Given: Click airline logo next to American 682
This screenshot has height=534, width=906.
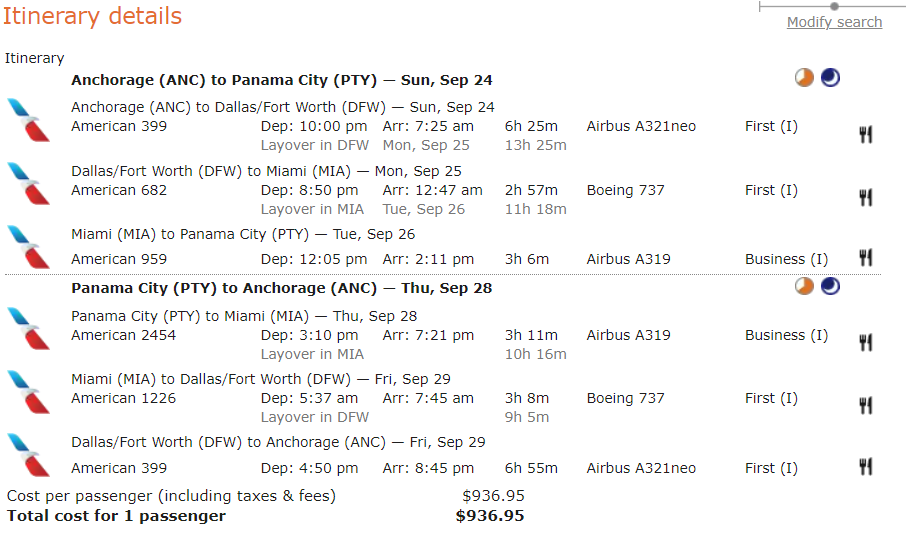Looking at the screenshot, I should pyautogui.click(x=28, y=184).
